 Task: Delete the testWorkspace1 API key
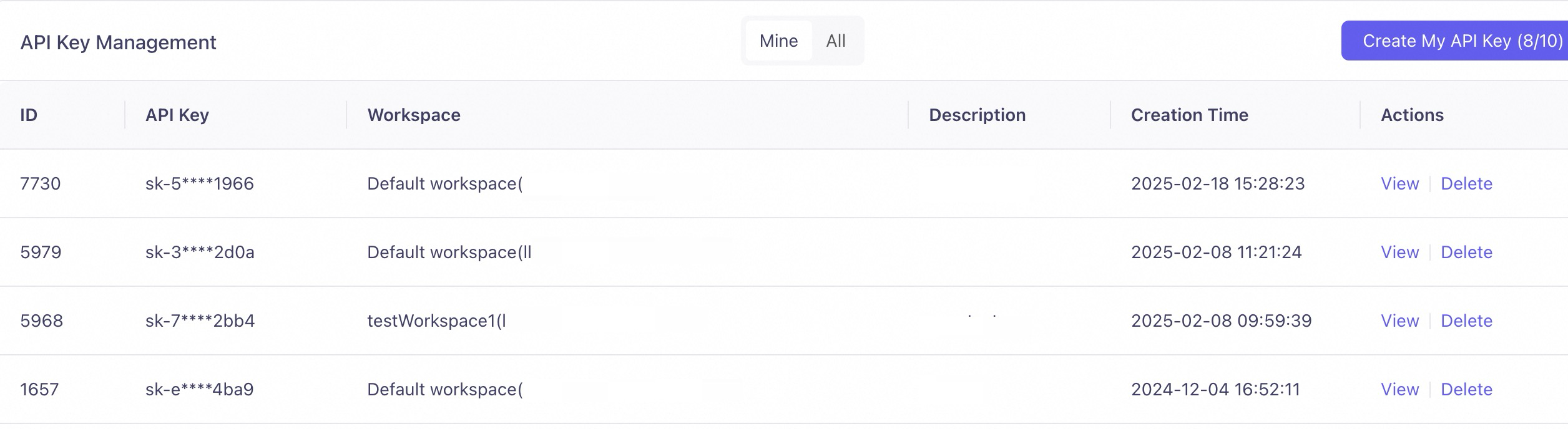tap(1466, 321)
